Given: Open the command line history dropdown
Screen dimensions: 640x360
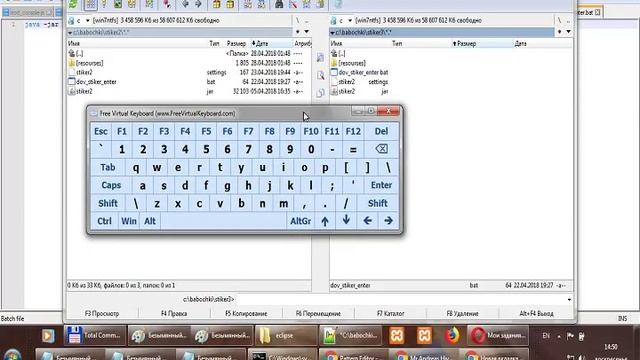Looking at the screenshot, I should 569,300.
